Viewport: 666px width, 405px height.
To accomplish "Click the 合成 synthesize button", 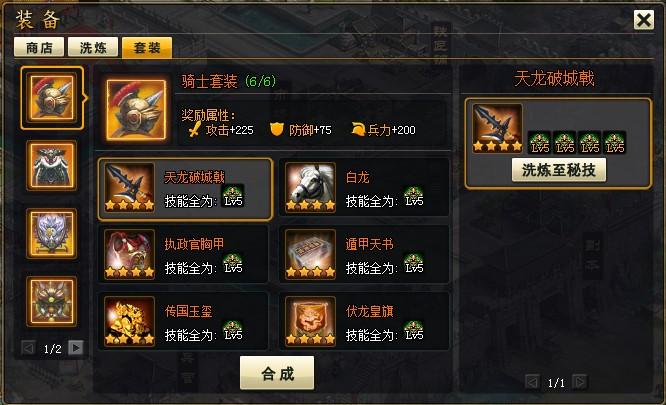I will coord(277,373).
